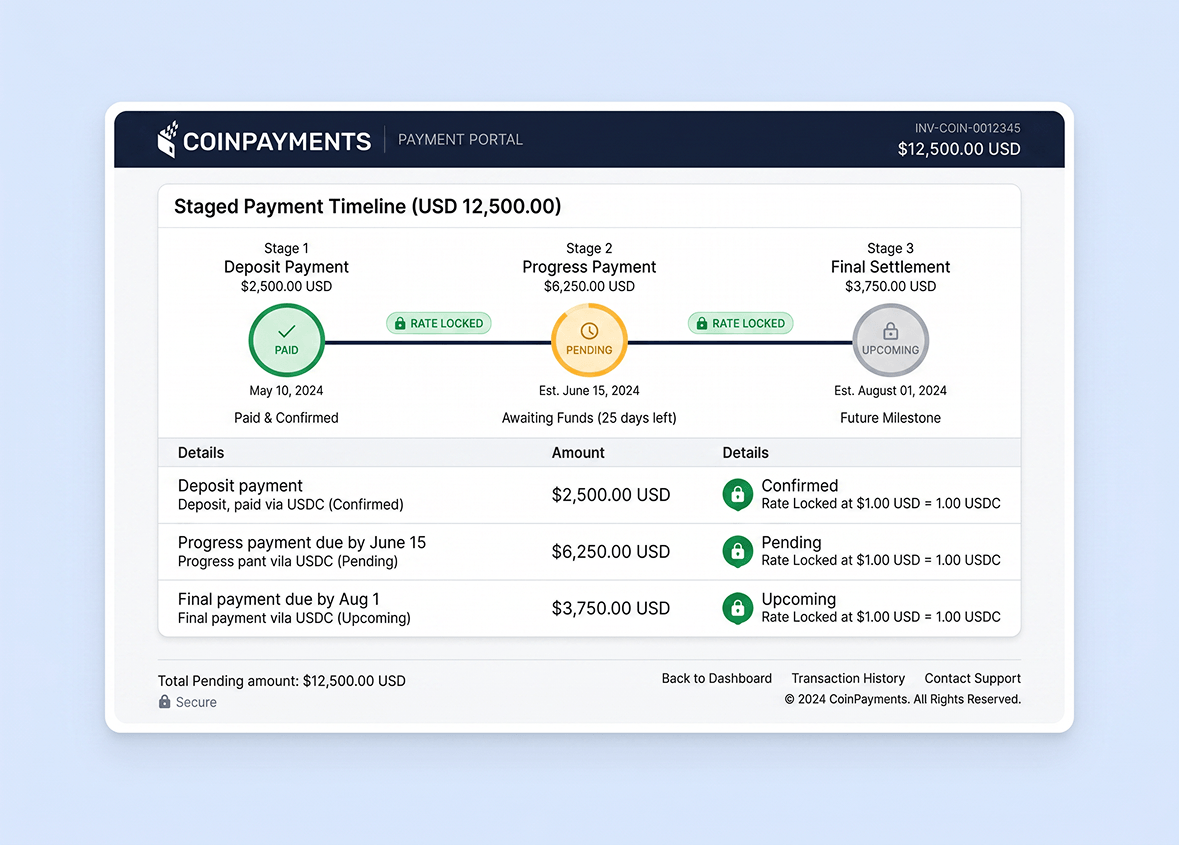Click stage amount $6,250.00 USD above PENDING
The height and width of the screenshot is (845, 1179).
point(590,286)
